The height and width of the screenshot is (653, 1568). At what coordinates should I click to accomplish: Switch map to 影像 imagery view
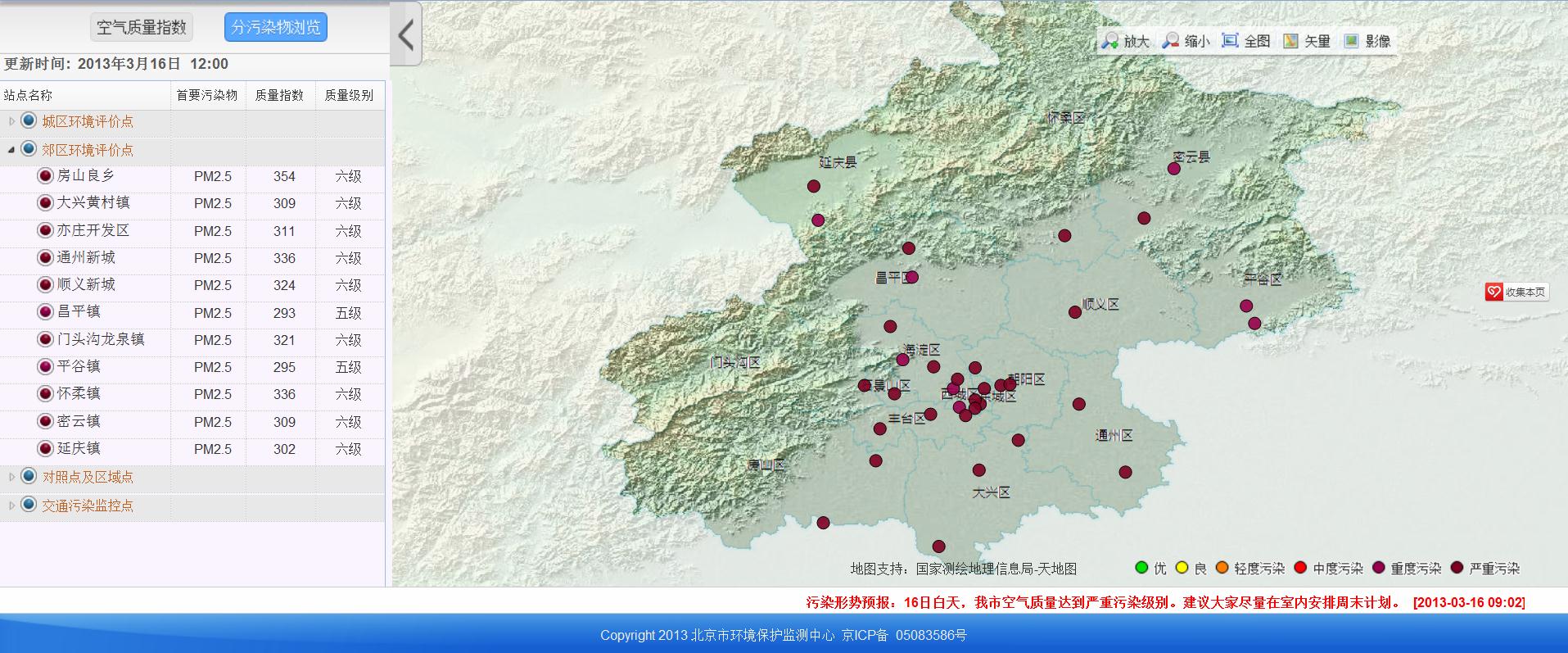point(1352,41)
